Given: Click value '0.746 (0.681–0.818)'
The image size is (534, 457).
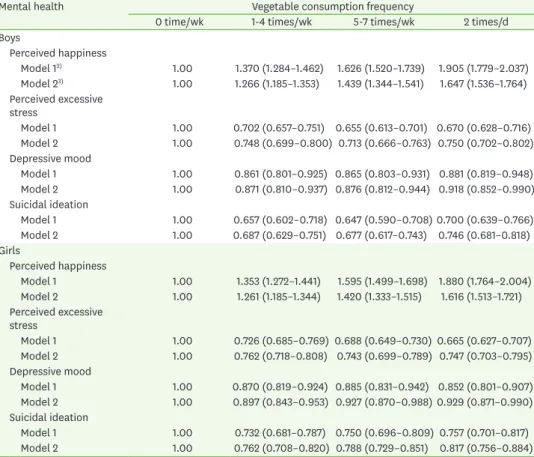Looking at the screenshot, I should [x=484, y=235].
